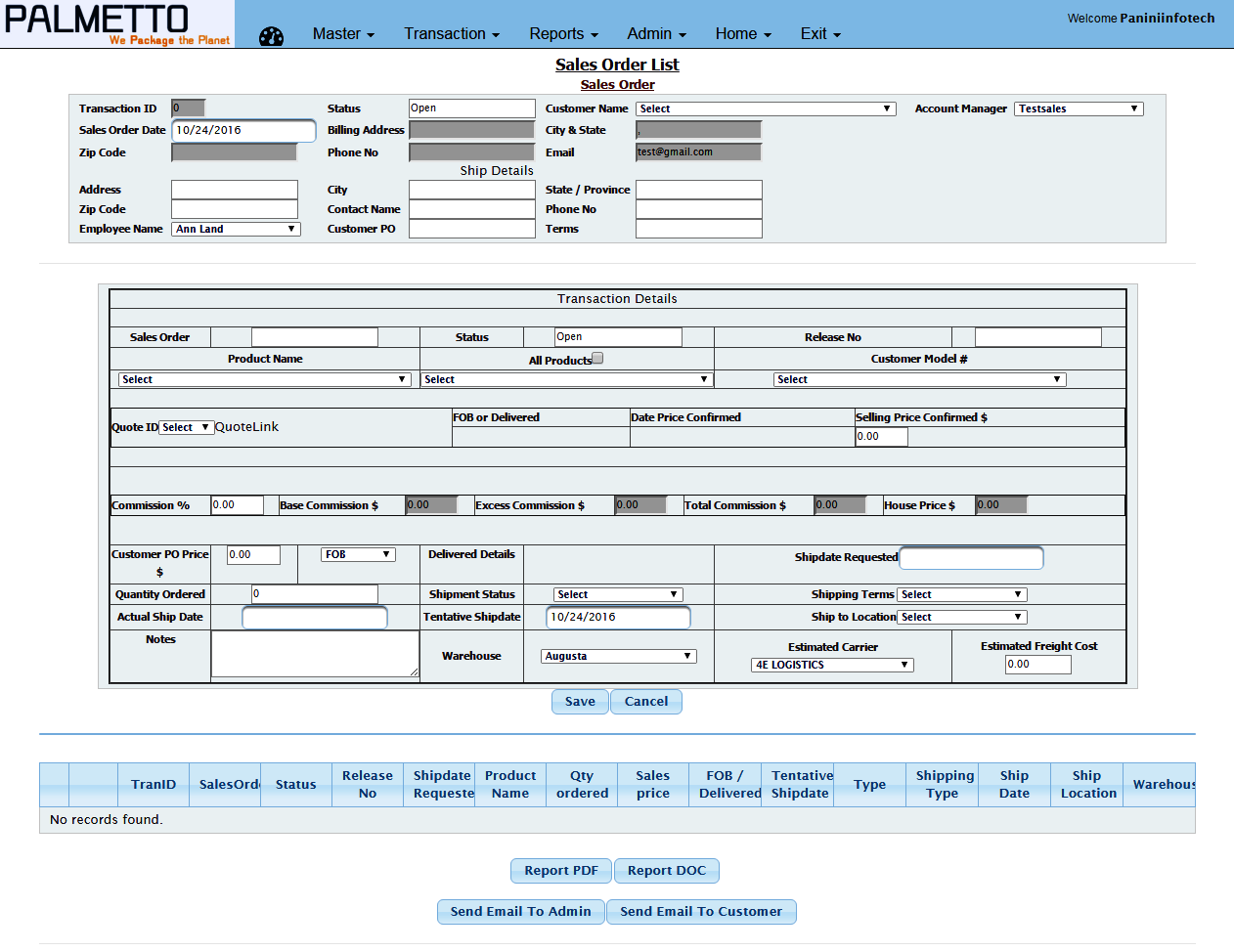Focus the Contact Name field
Viewport: 1234px width, 952px height.
point(472,209)
